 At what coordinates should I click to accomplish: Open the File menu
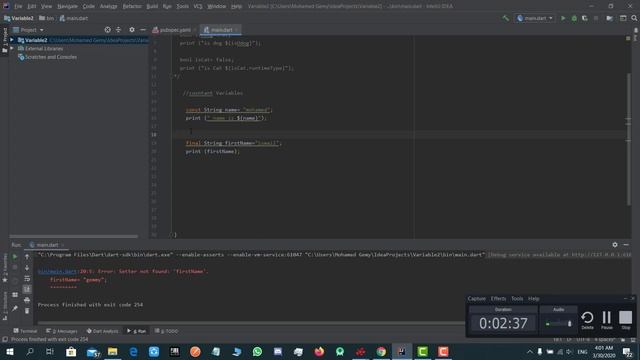(18, 6)
